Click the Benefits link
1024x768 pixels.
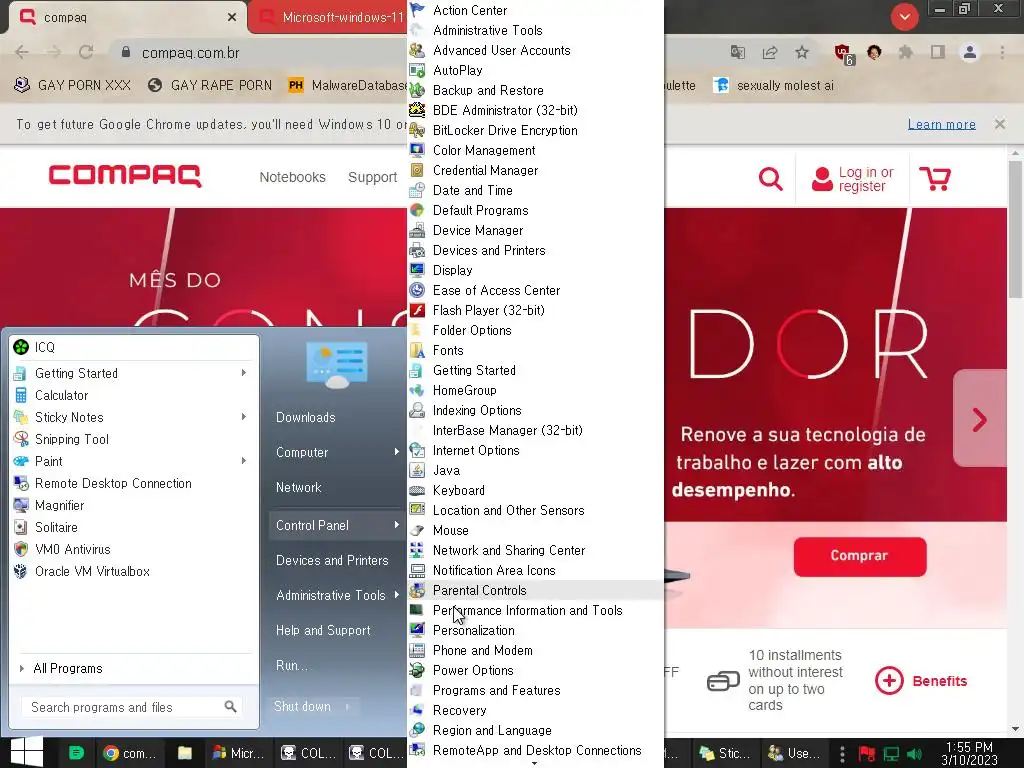point(921,680)
